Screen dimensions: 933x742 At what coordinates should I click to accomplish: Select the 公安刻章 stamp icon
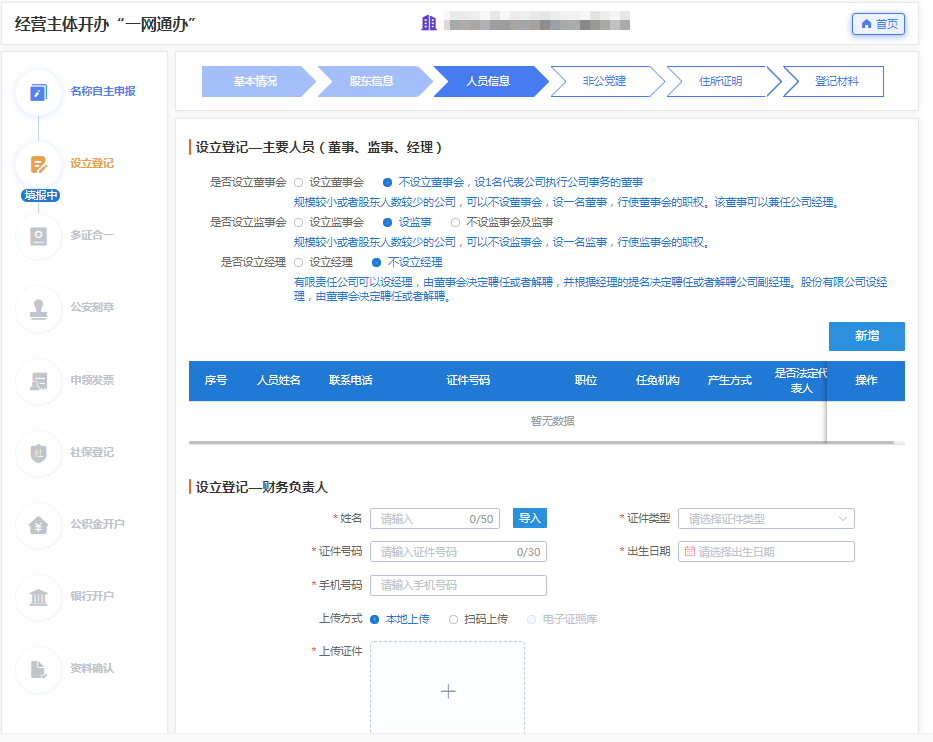(x=39, y=309)
